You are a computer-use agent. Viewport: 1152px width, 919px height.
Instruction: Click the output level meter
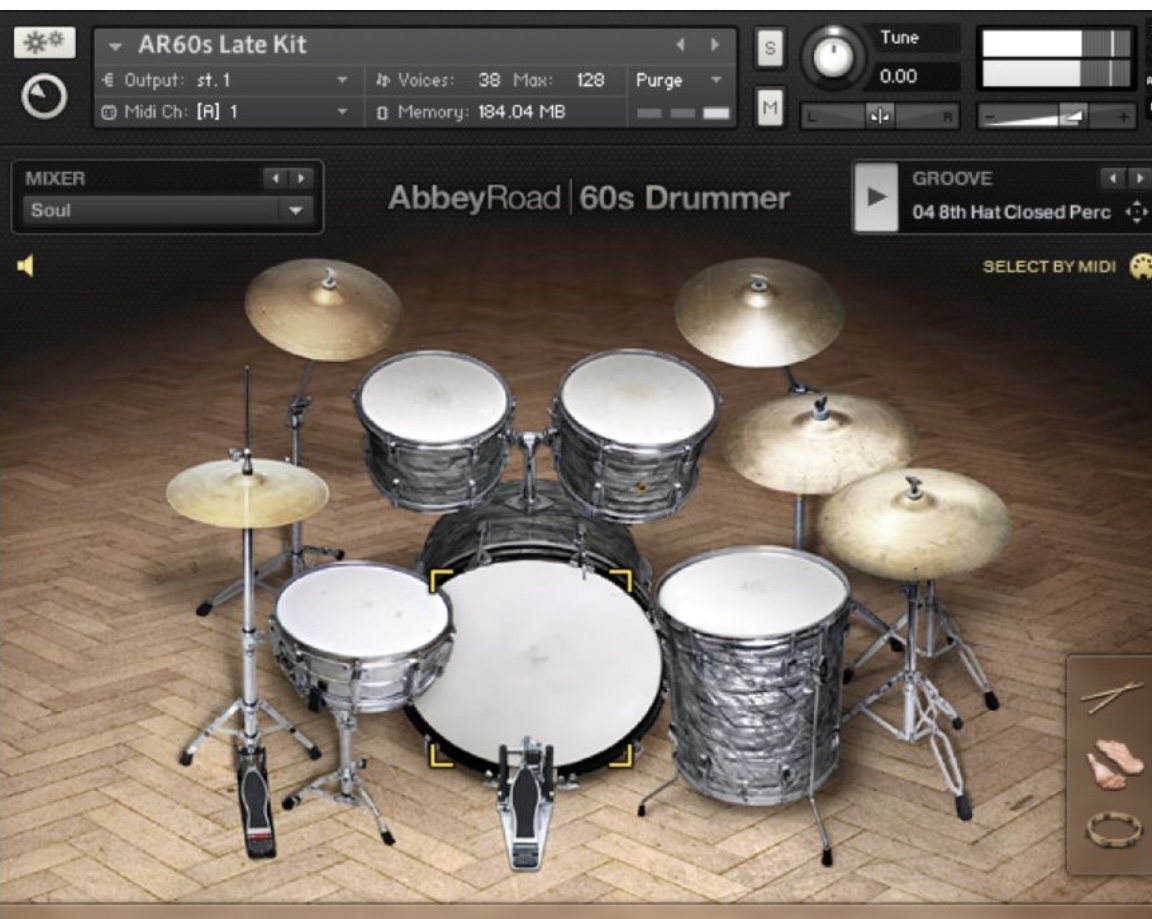tap(1056, 59)
